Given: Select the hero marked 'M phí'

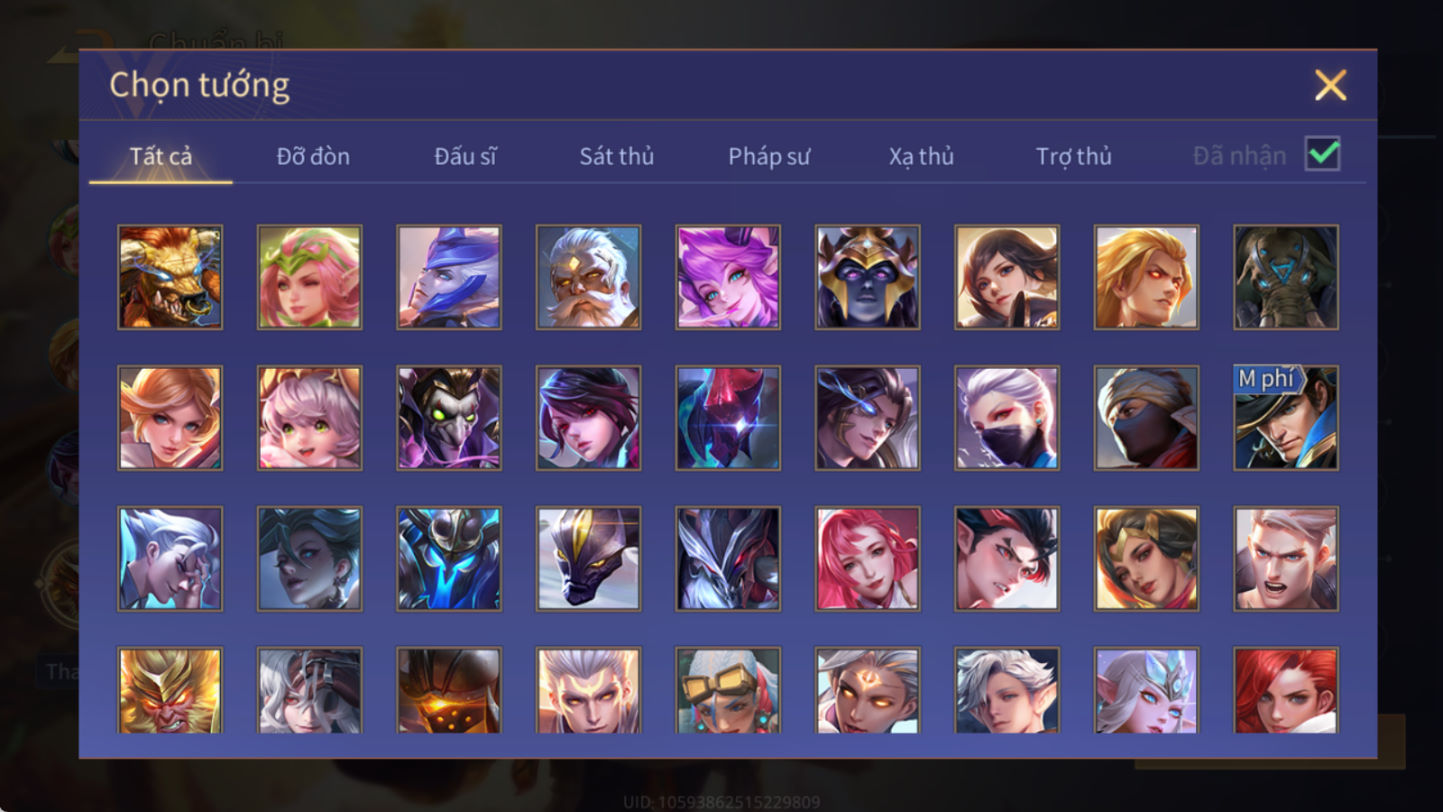Looking at the screenshot, I should [x=1286, y=418].
